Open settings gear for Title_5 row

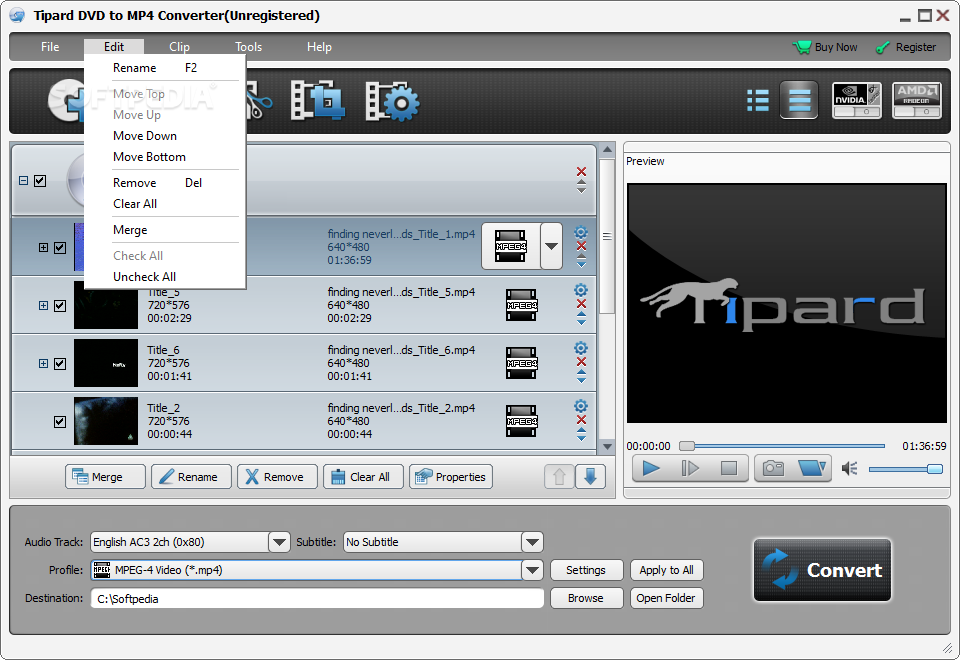[581, 290]
